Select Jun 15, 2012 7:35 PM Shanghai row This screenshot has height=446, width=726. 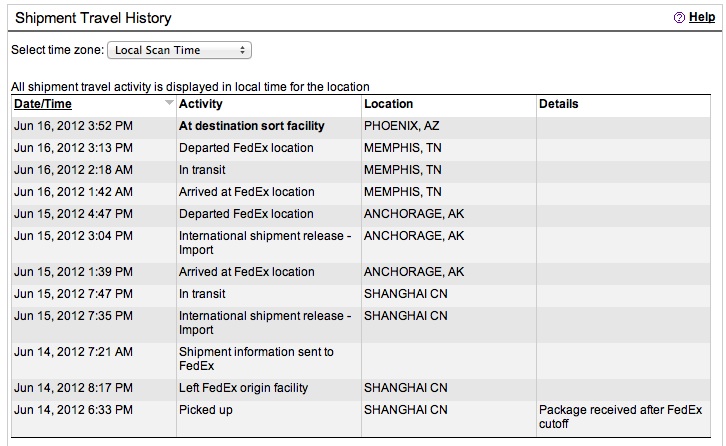361,323
